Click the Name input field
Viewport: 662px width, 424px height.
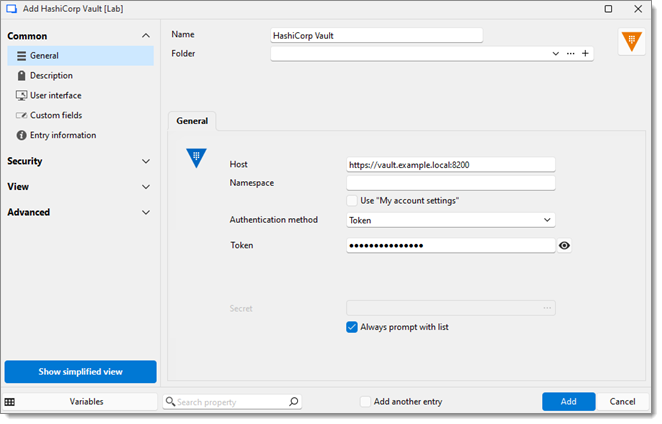(377, 35)
